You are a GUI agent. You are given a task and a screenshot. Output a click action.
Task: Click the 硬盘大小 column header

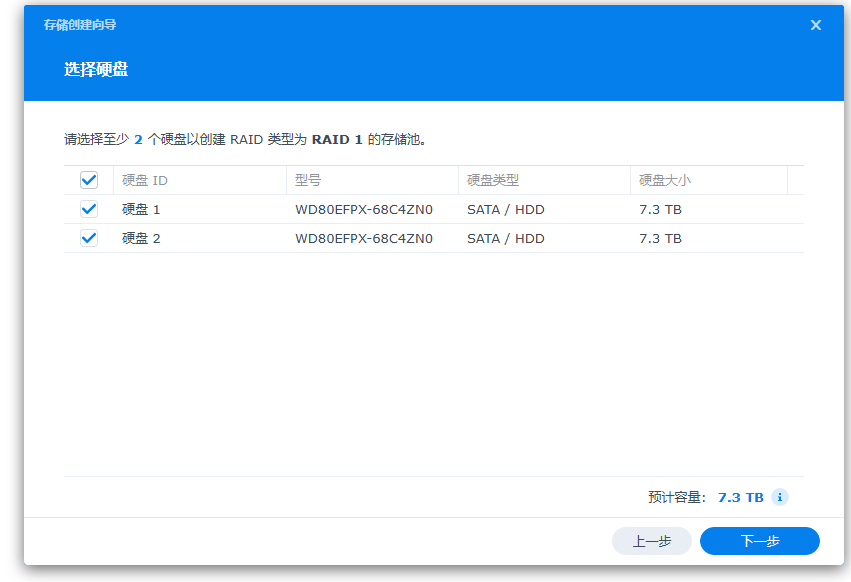click(665, 181)
